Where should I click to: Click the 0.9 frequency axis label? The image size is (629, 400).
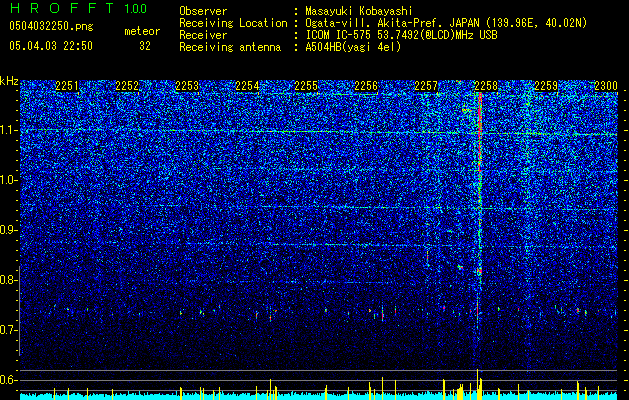pyautogui.click(x=8, y=230)
